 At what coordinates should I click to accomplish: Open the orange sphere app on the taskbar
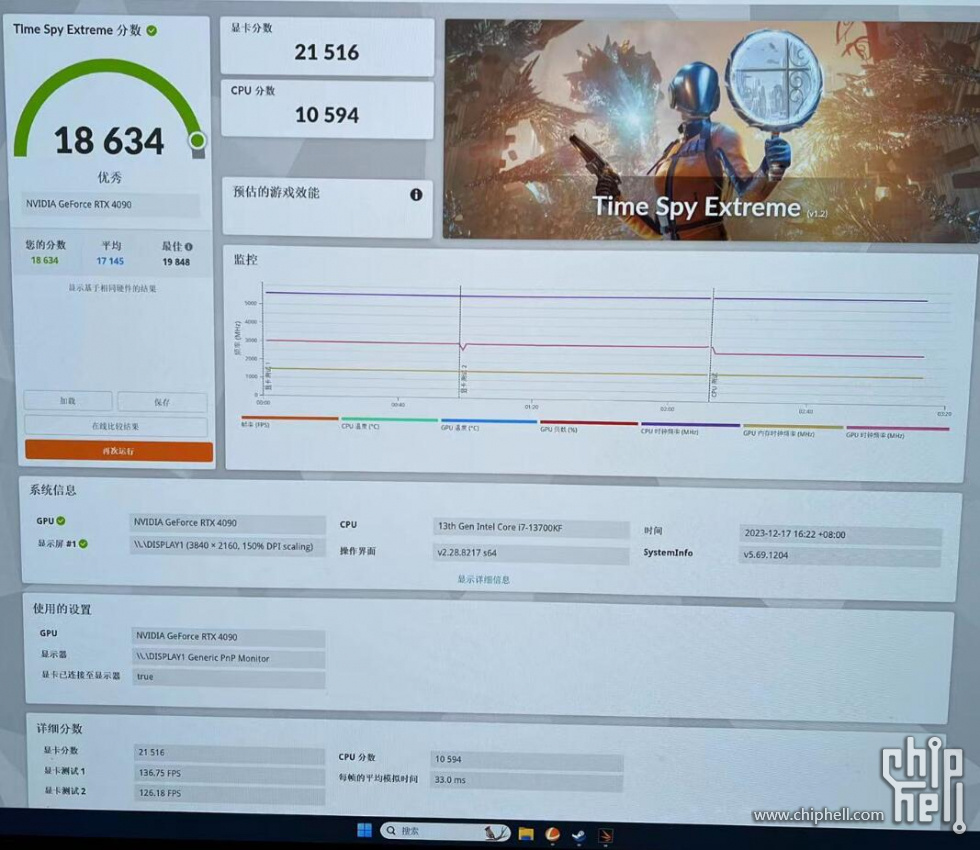tap(552, 834)
